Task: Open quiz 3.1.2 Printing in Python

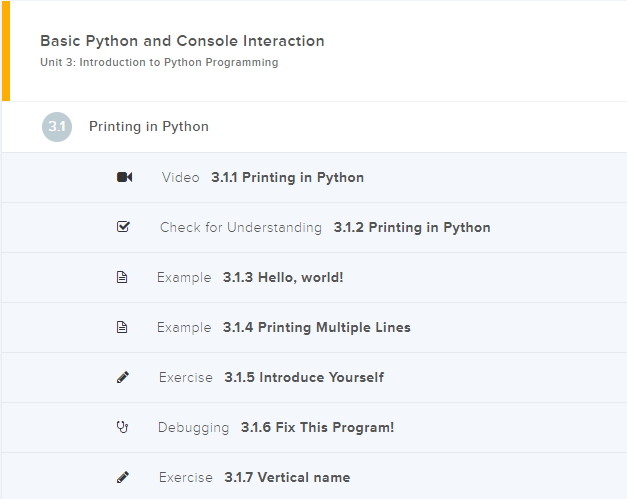Action: [x=411, y=228]
